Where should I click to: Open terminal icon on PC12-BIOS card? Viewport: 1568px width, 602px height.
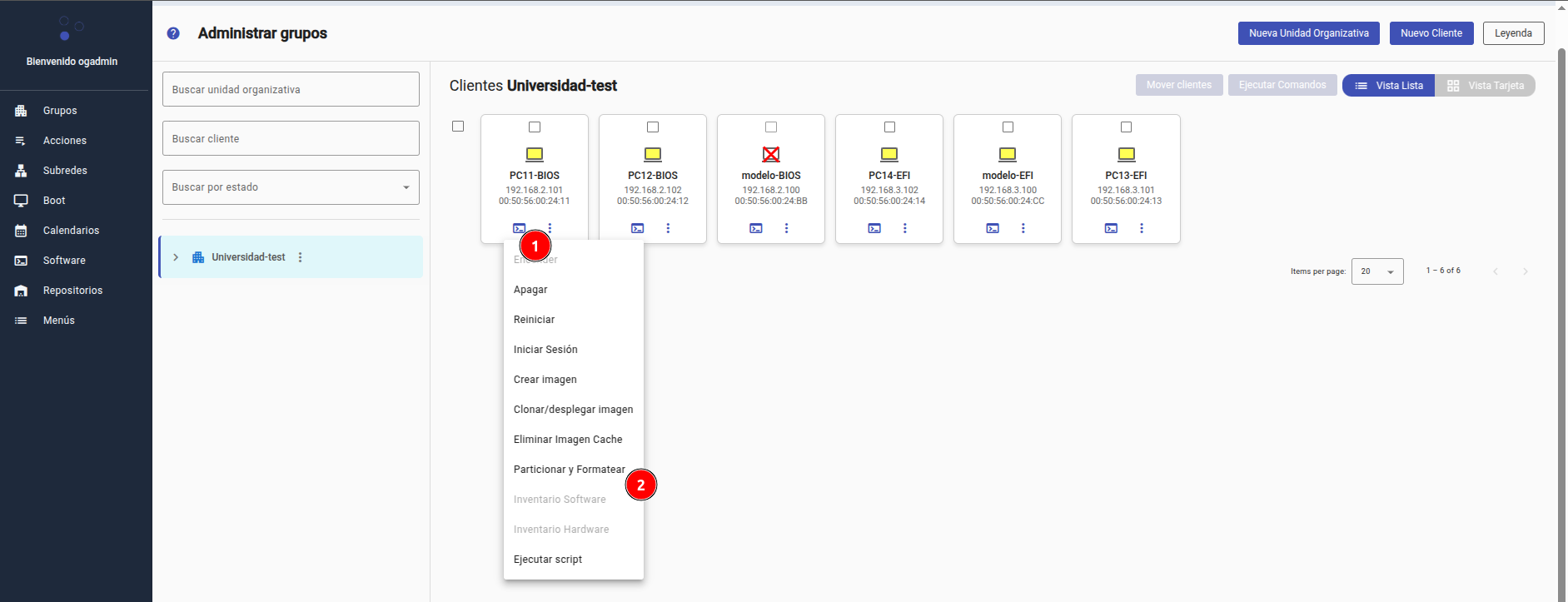pyautogui.click(x=637, y=228)
